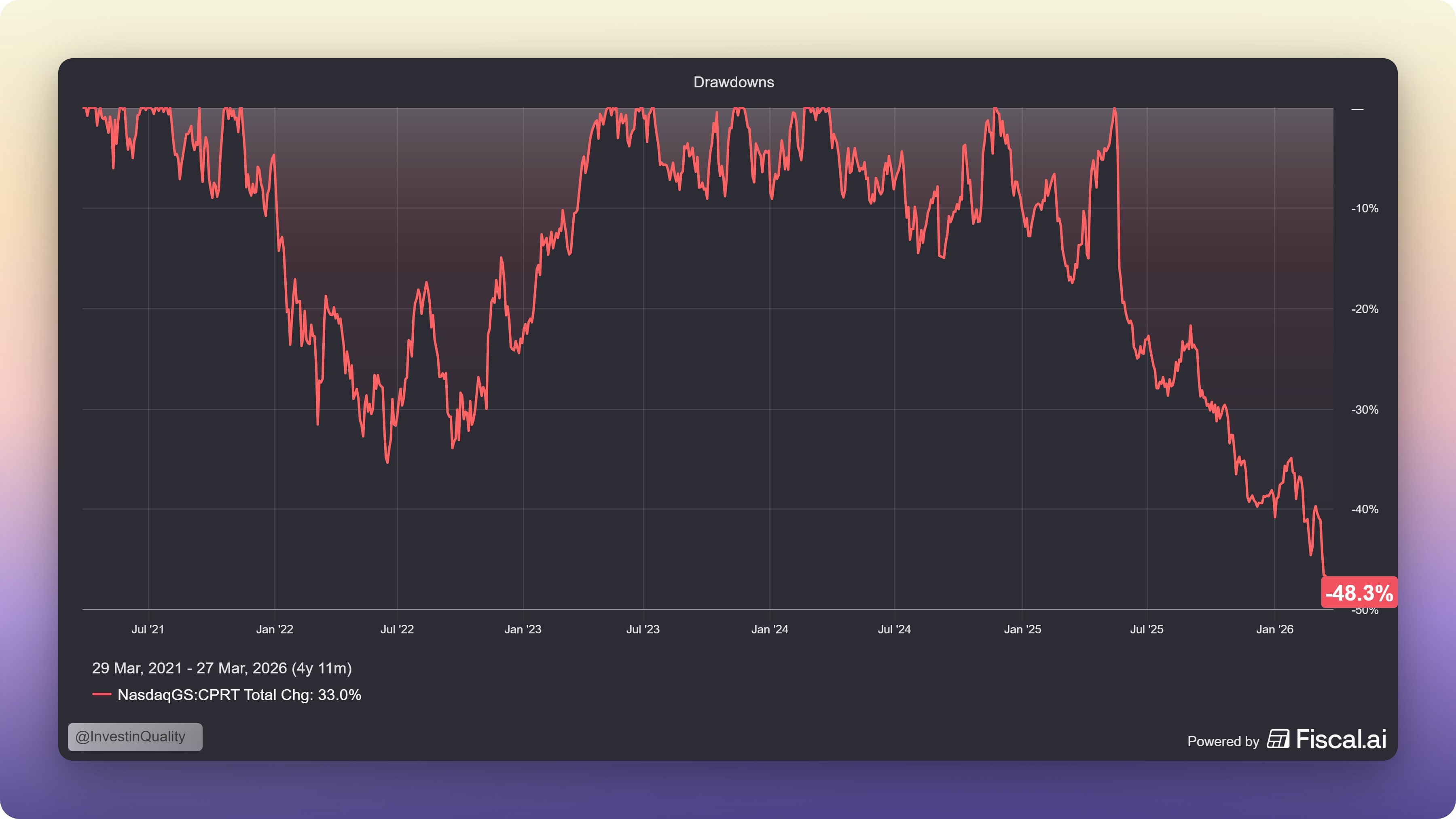Click the Jul '24 x-axis label
1456x819 pixels.
click(894, 629)
